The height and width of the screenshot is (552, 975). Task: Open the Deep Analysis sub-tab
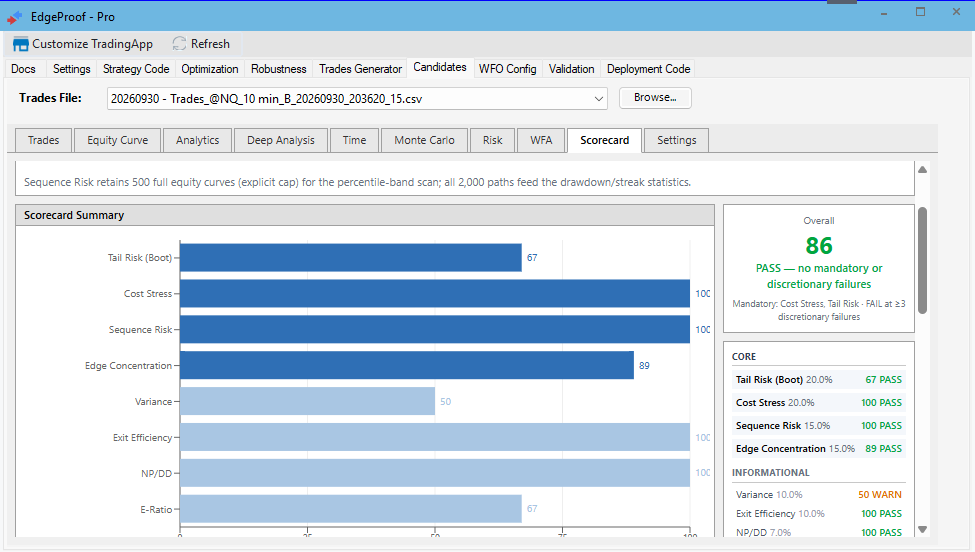(281, 140)
